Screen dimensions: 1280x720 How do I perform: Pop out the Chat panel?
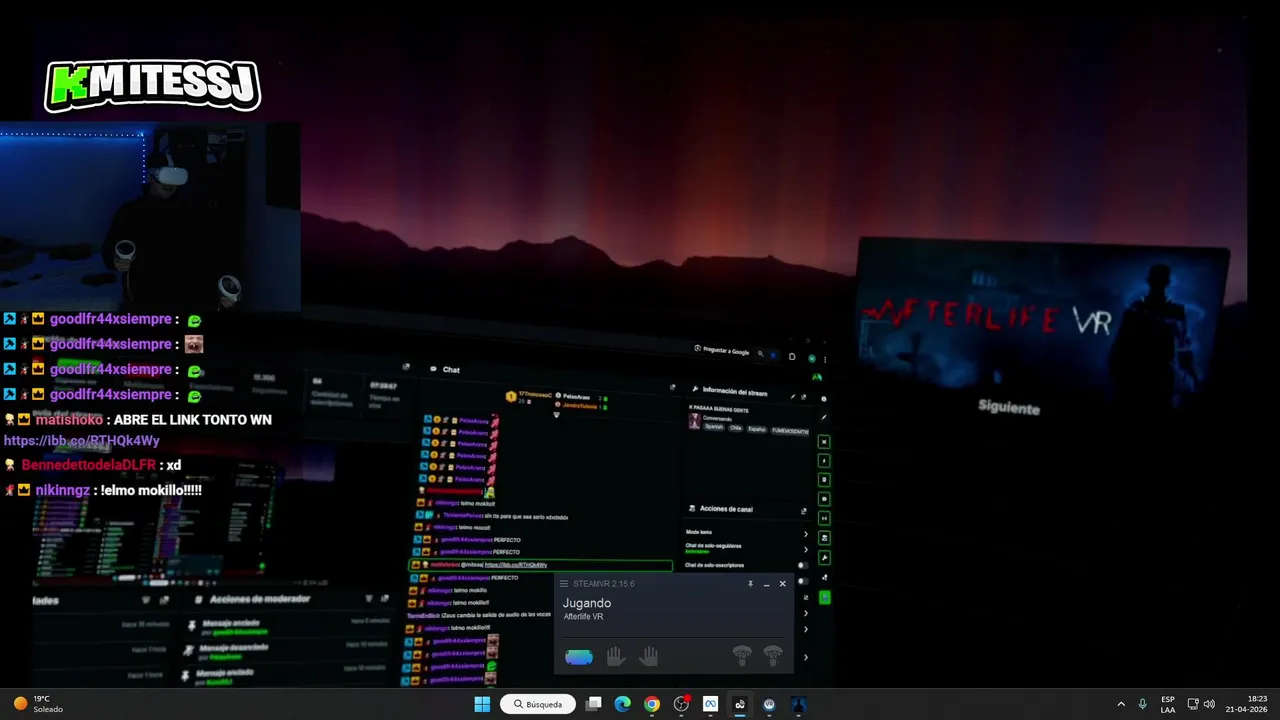[x=672, y=387]
